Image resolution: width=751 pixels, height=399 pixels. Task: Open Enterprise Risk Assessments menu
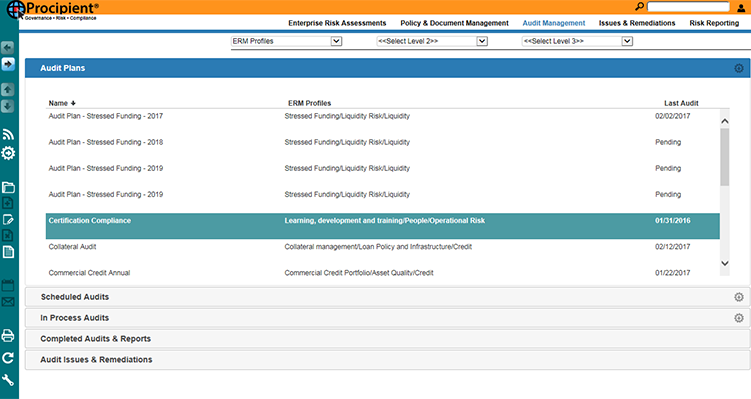coord(337,23)
